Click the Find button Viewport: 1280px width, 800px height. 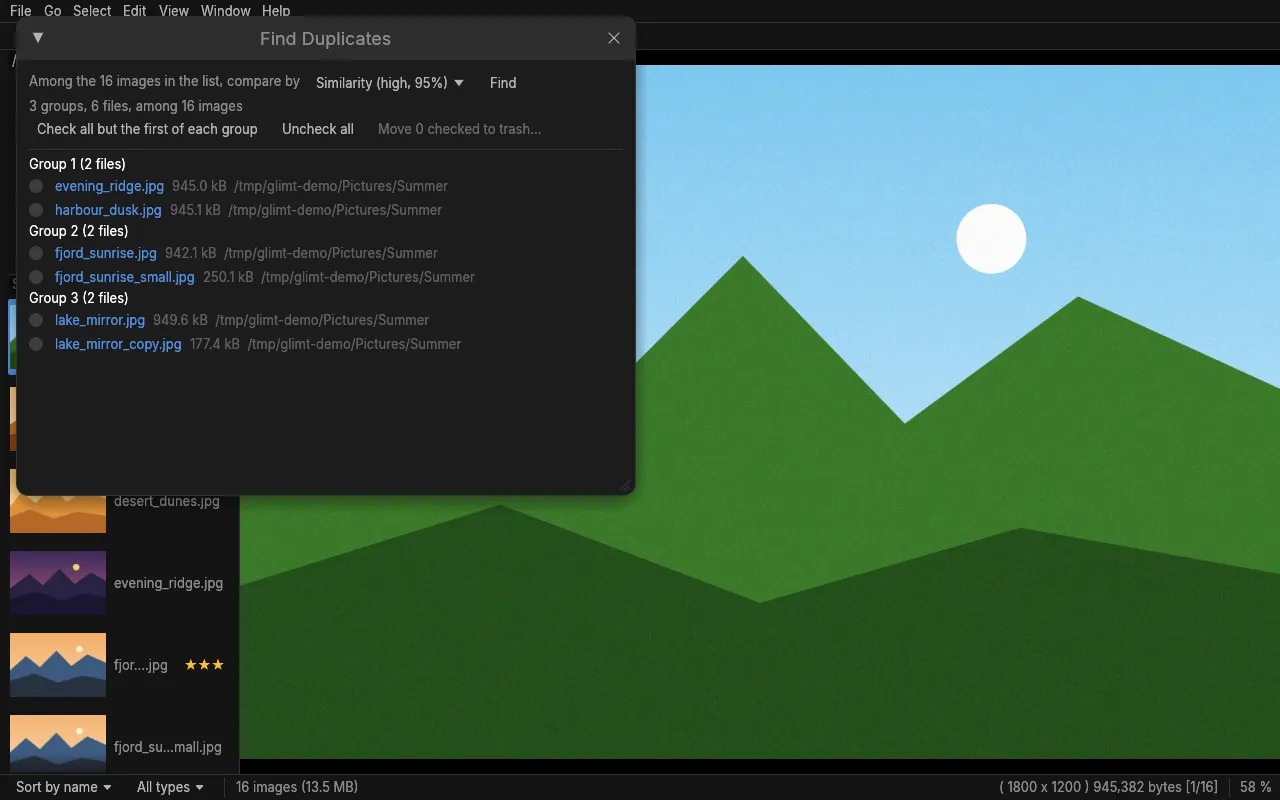point(503,83)
